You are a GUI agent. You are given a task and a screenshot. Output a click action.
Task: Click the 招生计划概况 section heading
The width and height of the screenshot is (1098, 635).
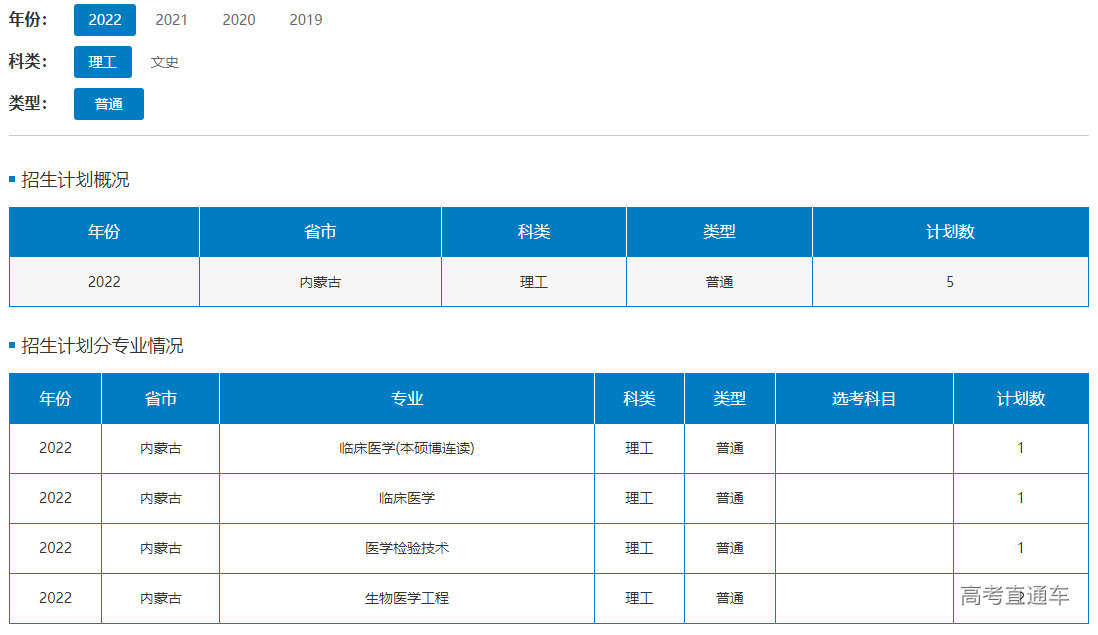[x=75, y=180]
